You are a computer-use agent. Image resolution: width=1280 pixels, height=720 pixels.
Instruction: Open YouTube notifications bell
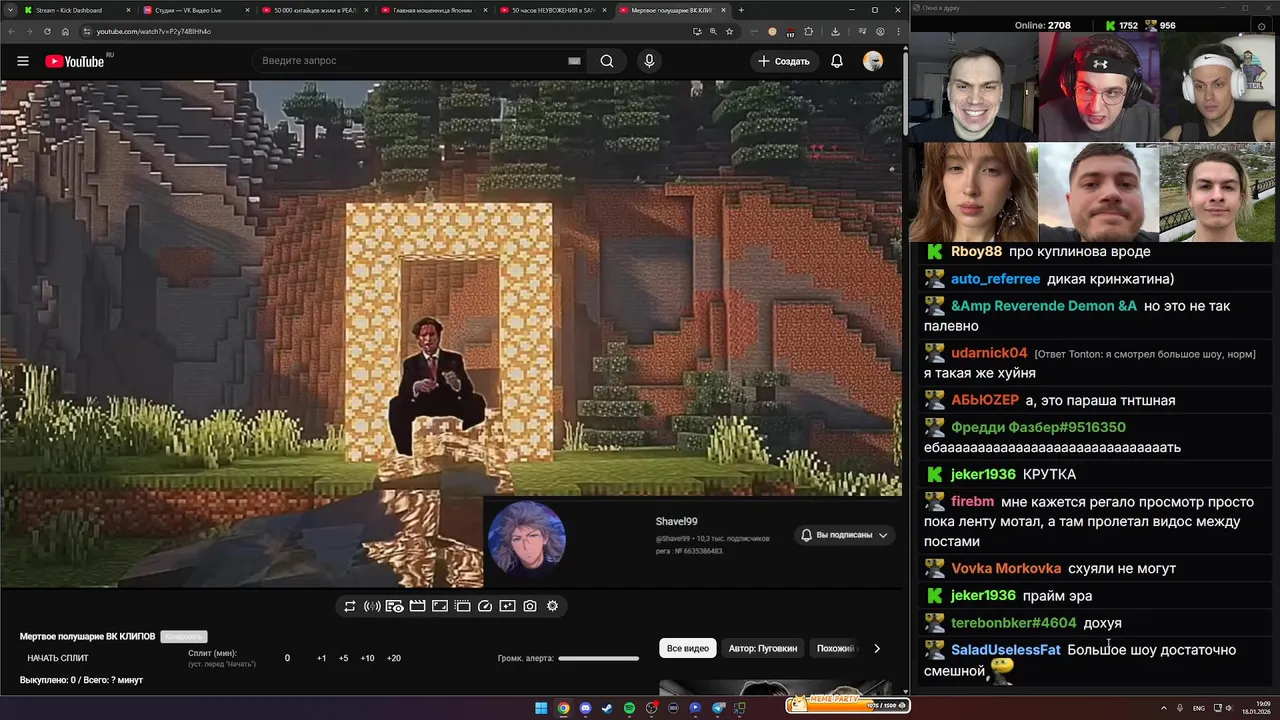click(x=837, y=61)
